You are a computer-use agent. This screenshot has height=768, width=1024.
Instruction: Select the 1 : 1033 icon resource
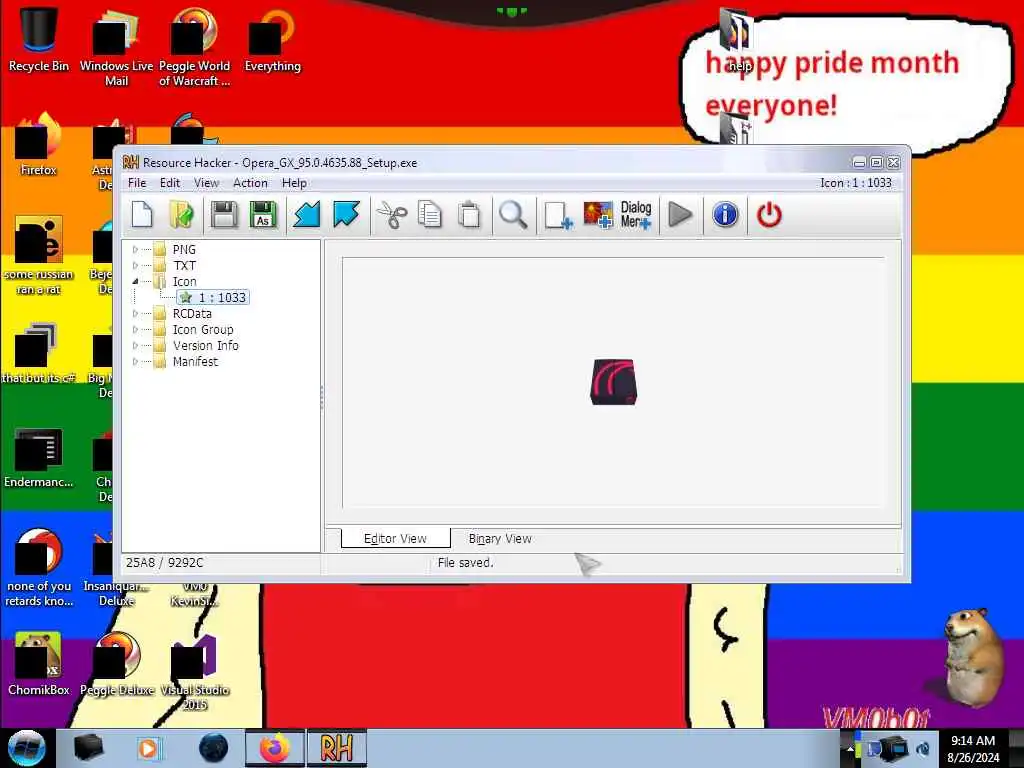(x=213, y=298)
